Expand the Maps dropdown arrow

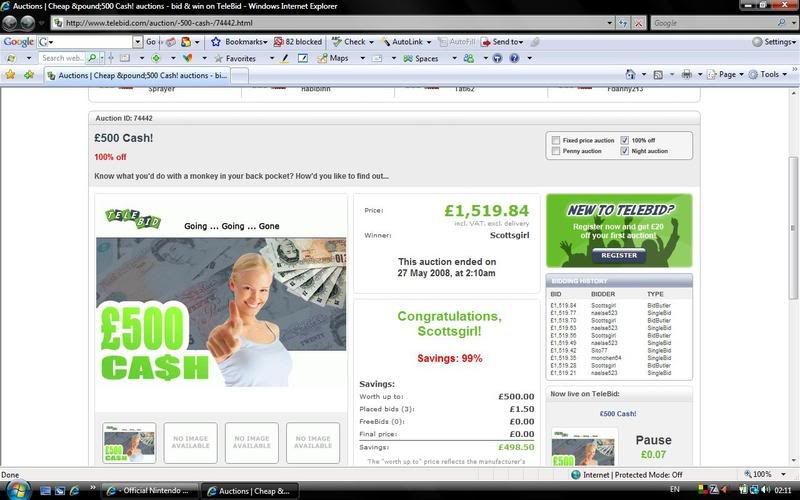tap(363, 59)
